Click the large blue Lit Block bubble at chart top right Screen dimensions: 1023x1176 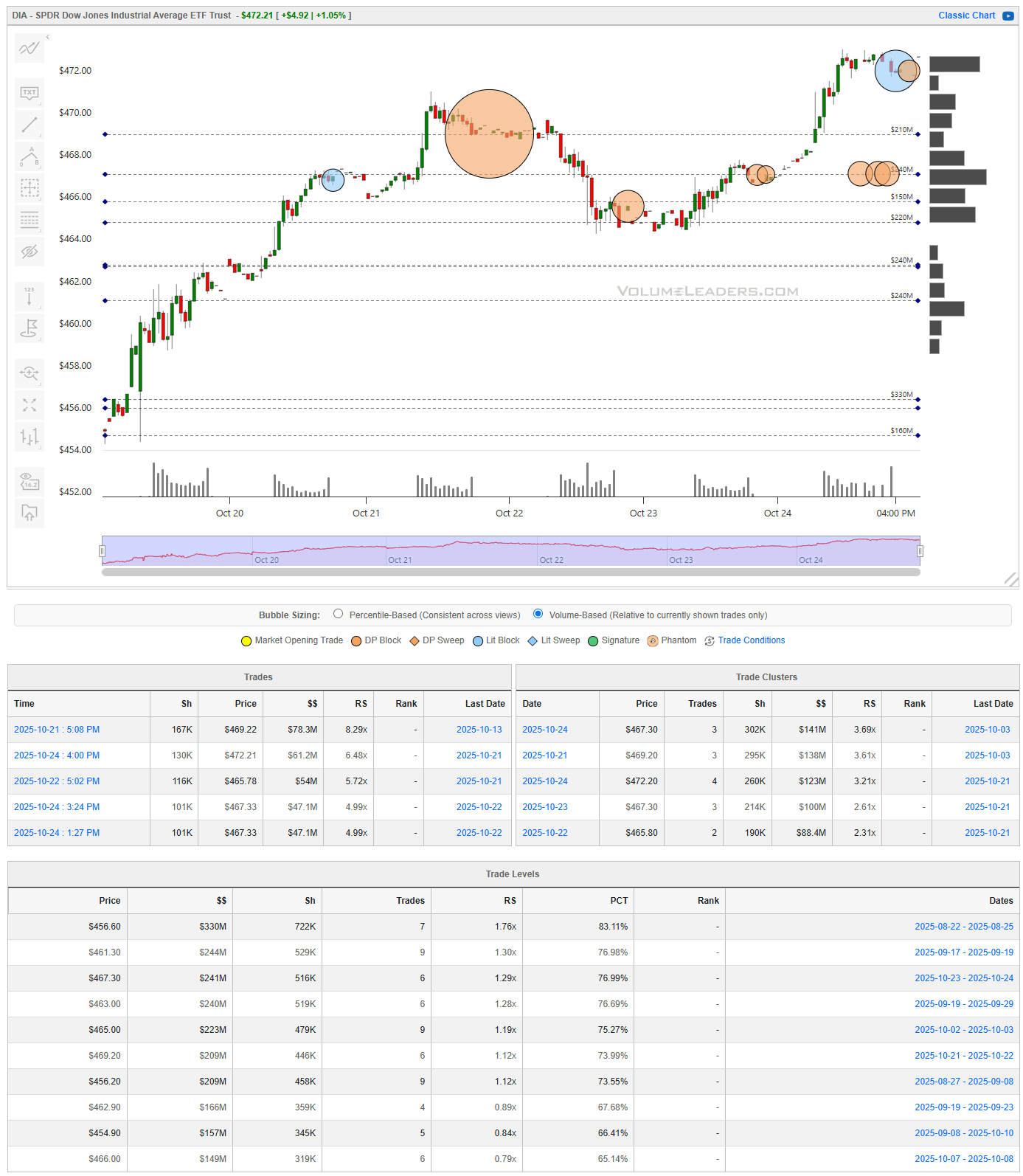tap(895, 71)
